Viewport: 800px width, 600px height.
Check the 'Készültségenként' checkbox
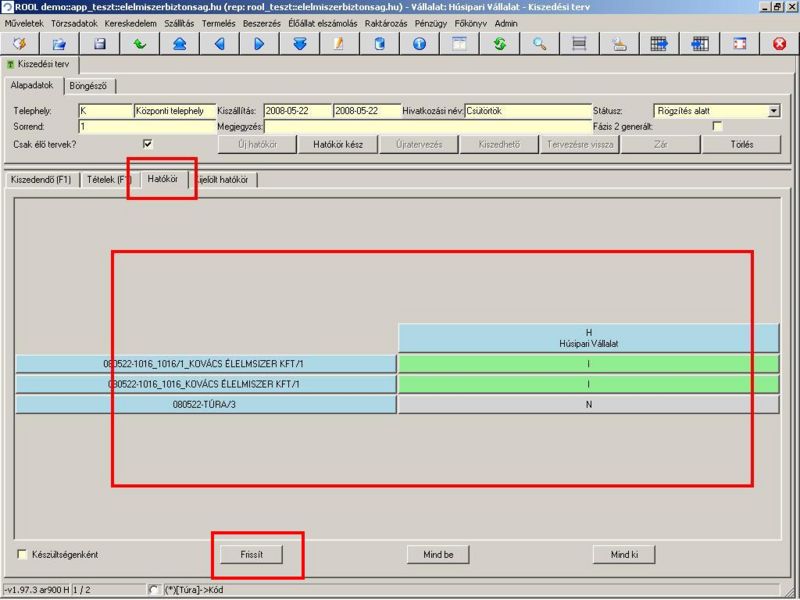[x=22, y=554]
